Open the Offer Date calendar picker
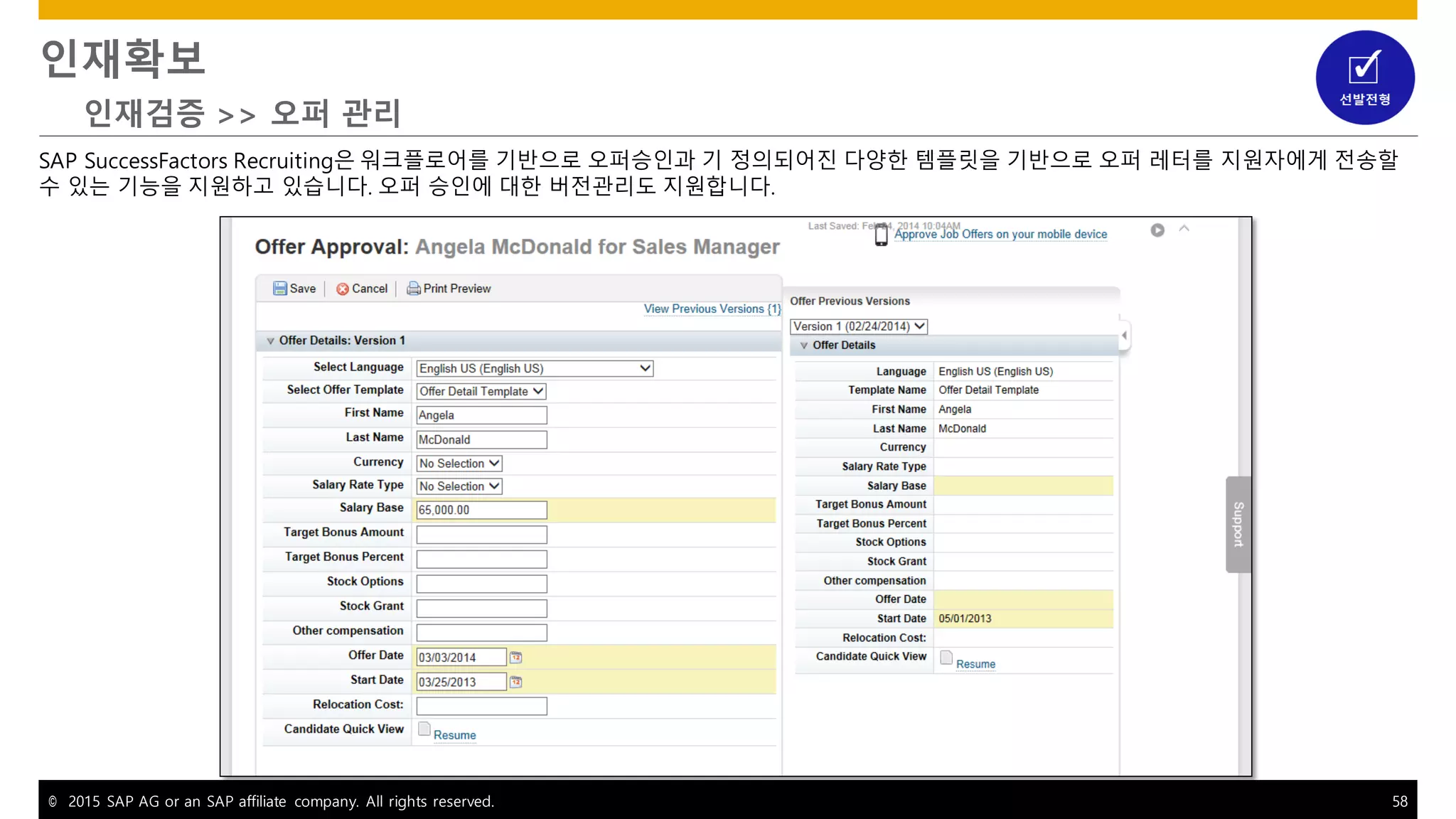Image resolution: width=1456 pixels, height=819 pixels. 516,657
